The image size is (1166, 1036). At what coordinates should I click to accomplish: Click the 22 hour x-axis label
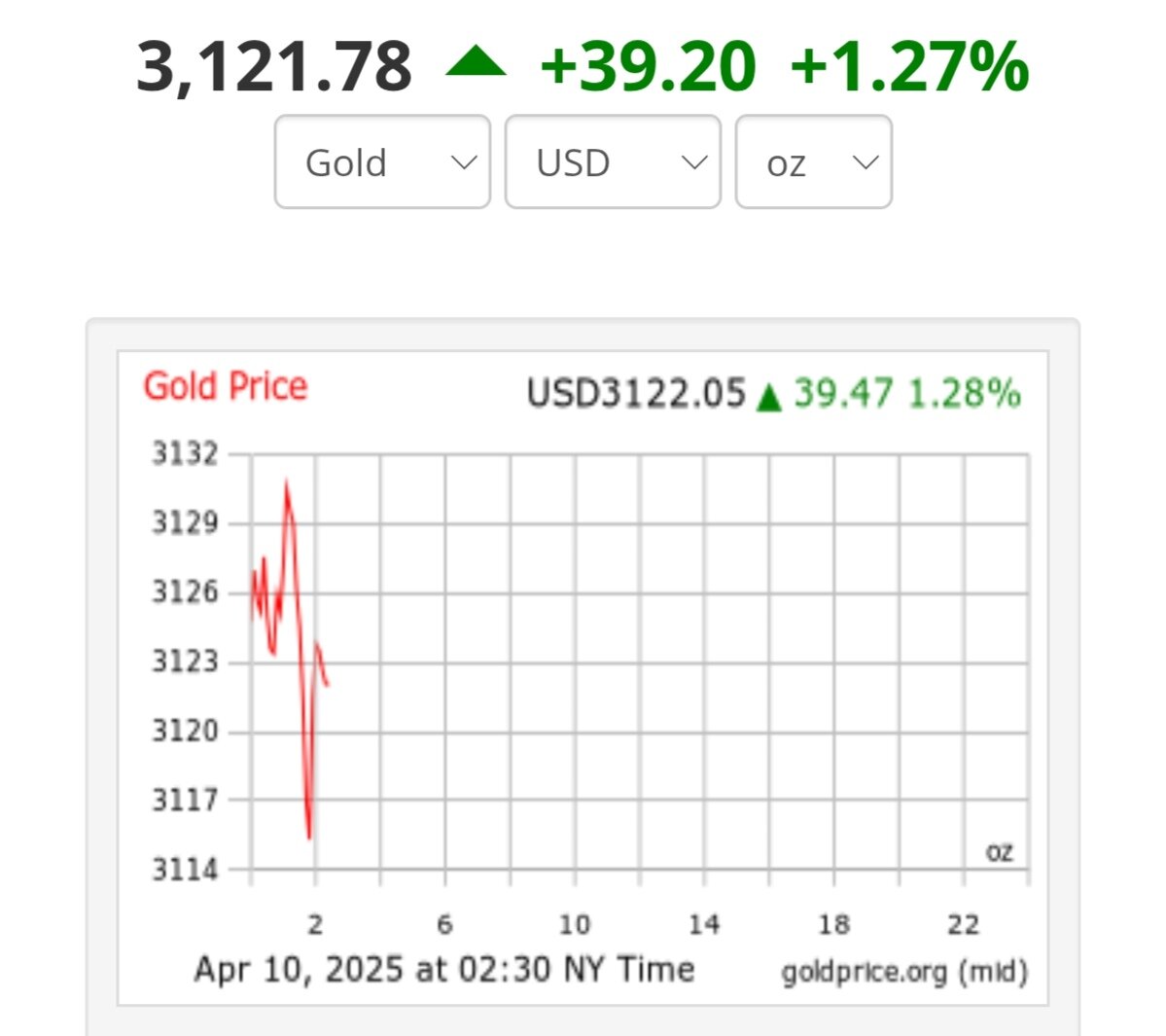click(963, 924)
